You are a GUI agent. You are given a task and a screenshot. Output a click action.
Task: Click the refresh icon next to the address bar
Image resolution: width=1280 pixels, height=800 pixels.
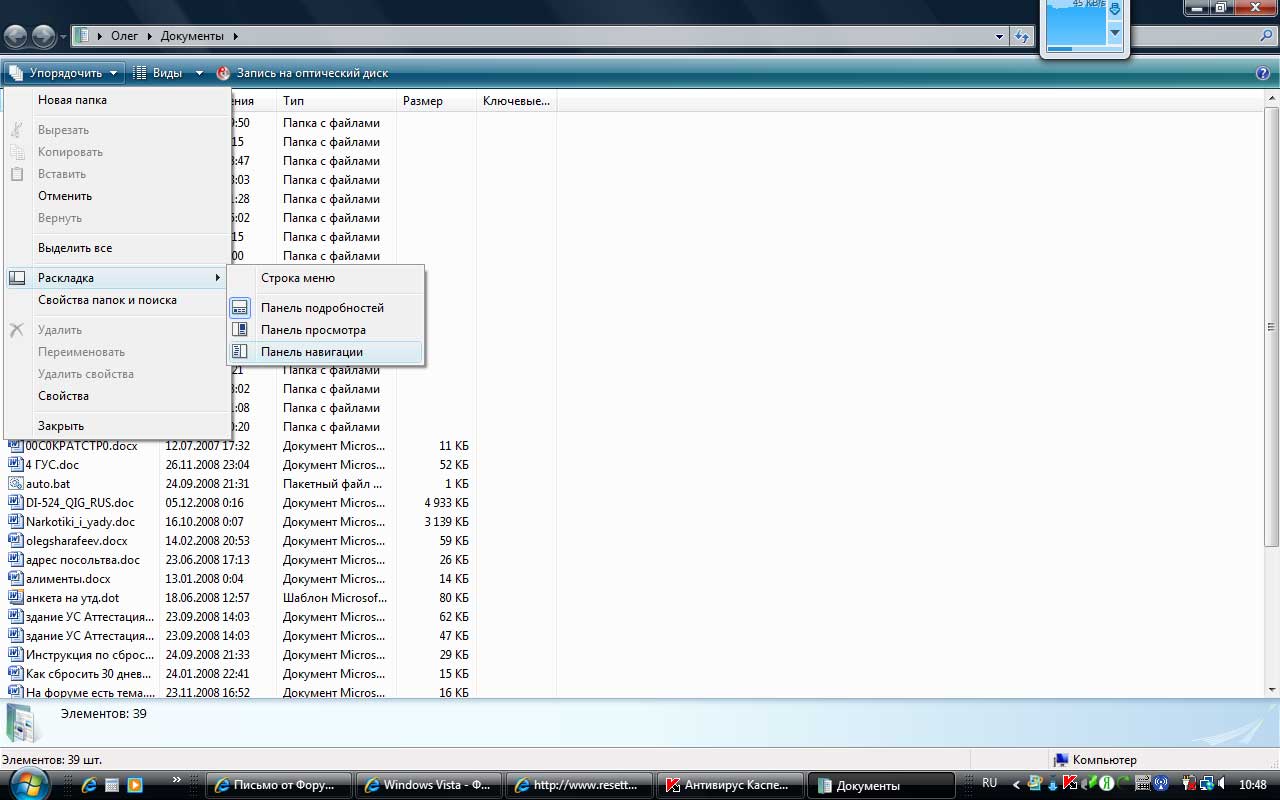pos(1021,37)
